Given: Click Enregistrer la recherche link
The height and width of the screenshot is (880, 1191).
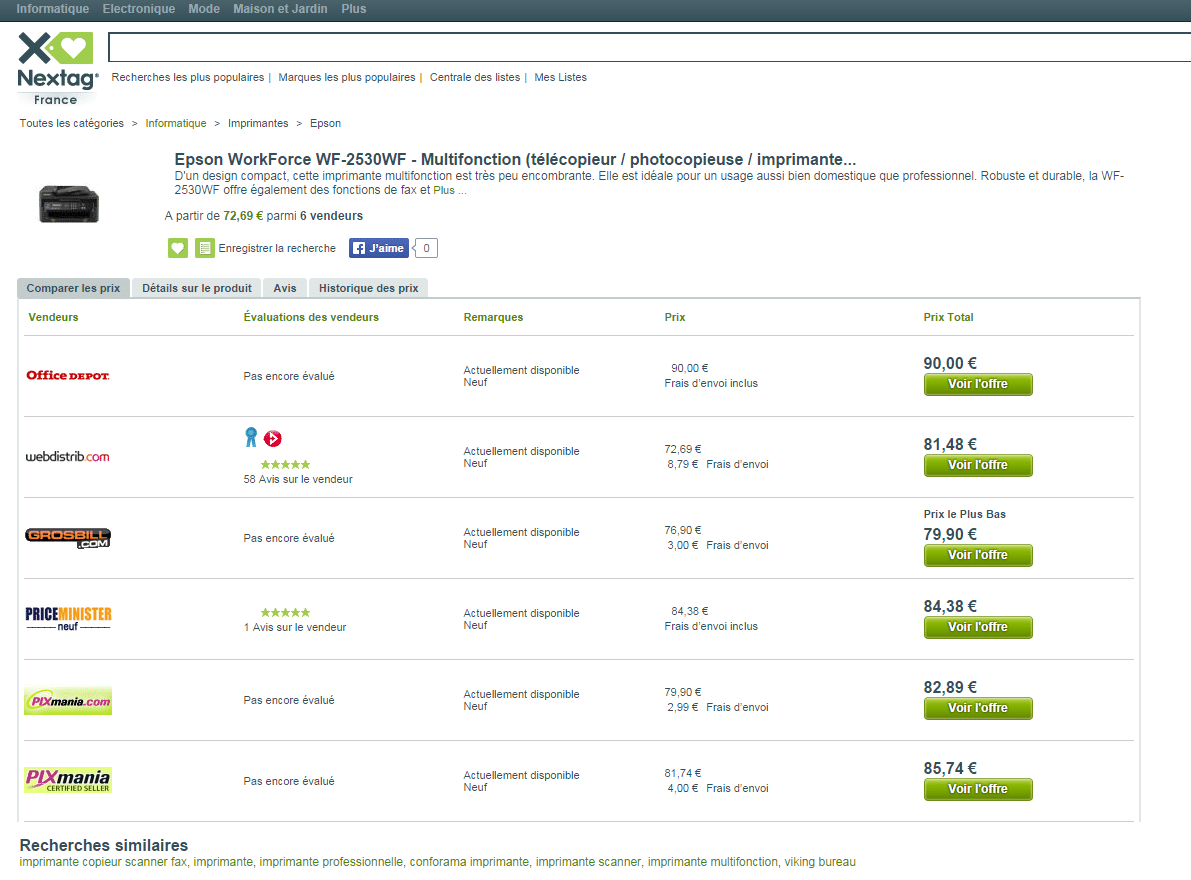Looking at the screenshot, I should click(x=277, y=248).
